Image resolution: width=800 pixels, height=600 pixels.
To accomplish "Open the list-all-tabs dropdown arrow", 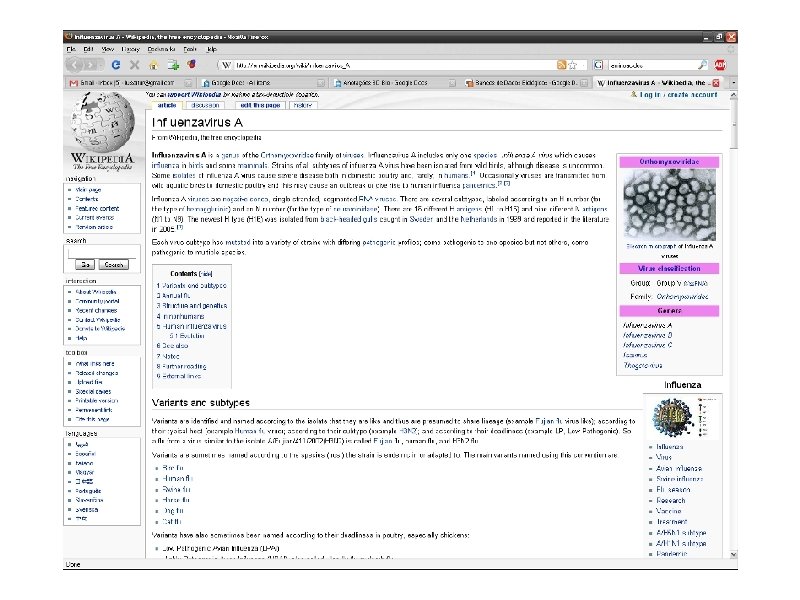I will click(x=733, y=83).
